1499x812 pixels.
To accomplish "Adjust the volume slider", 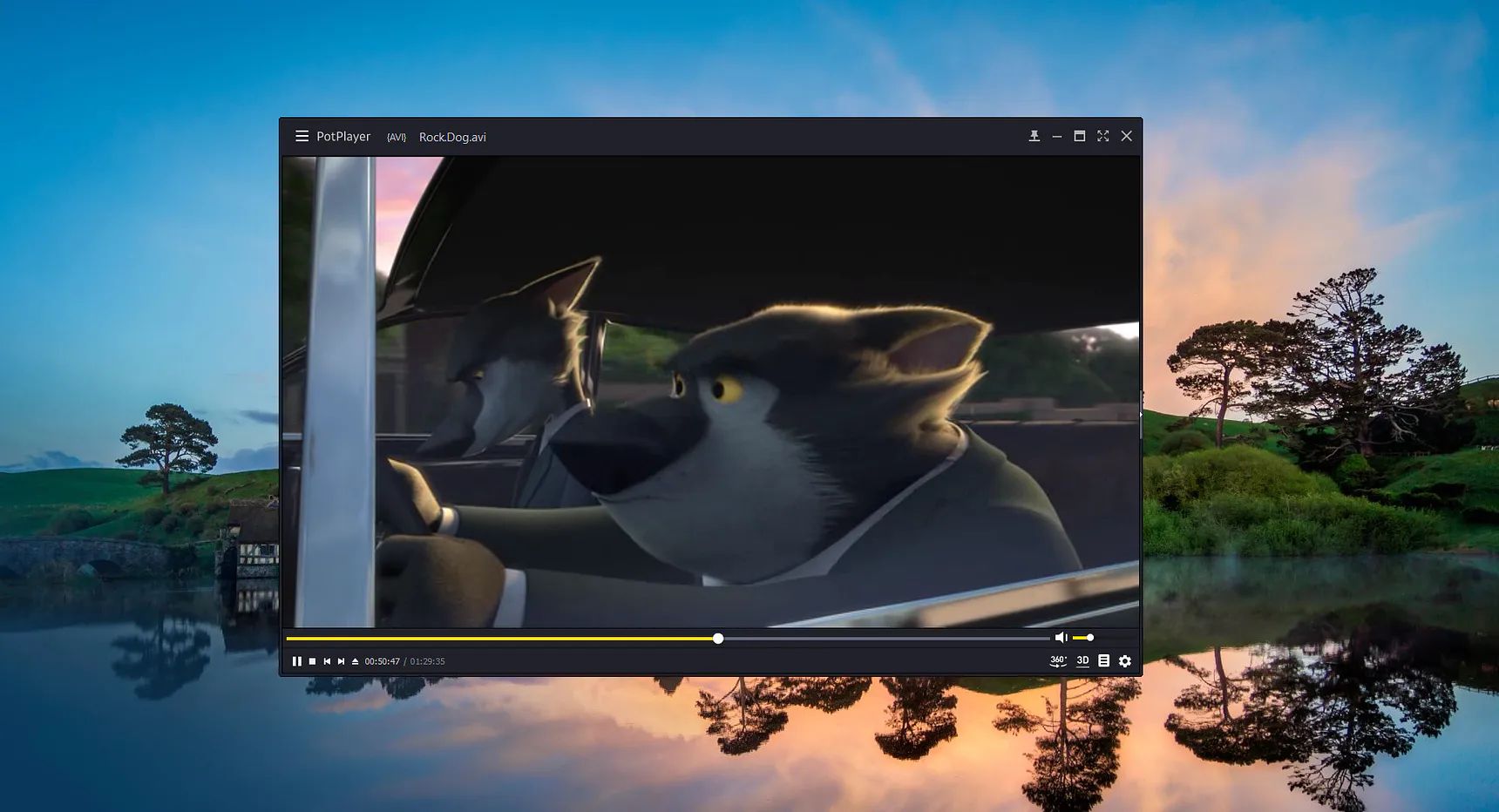I will pyautogui.click(x=1082, y=638).
